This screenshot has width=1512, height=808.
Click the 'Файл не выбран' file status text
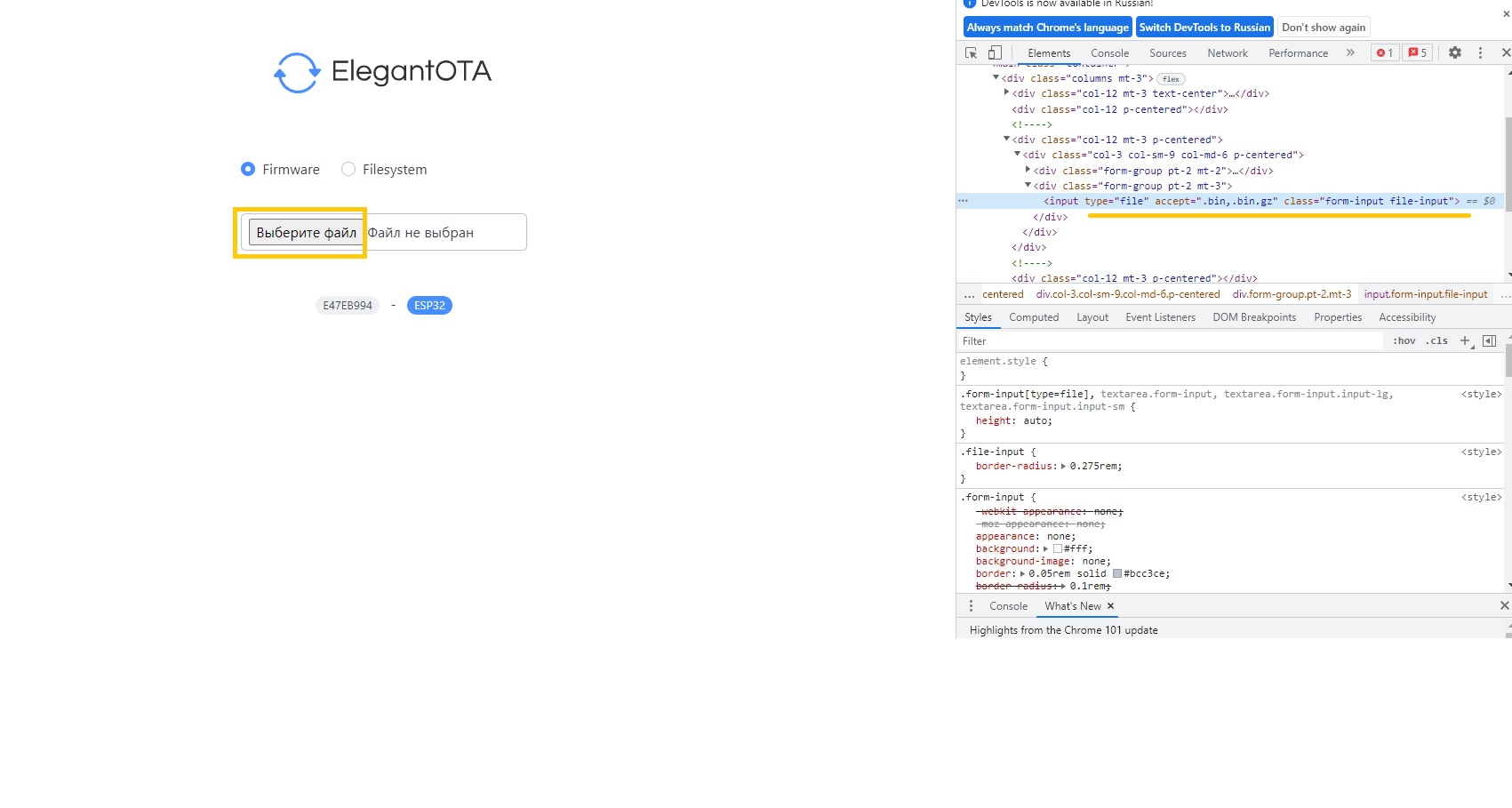420,233
